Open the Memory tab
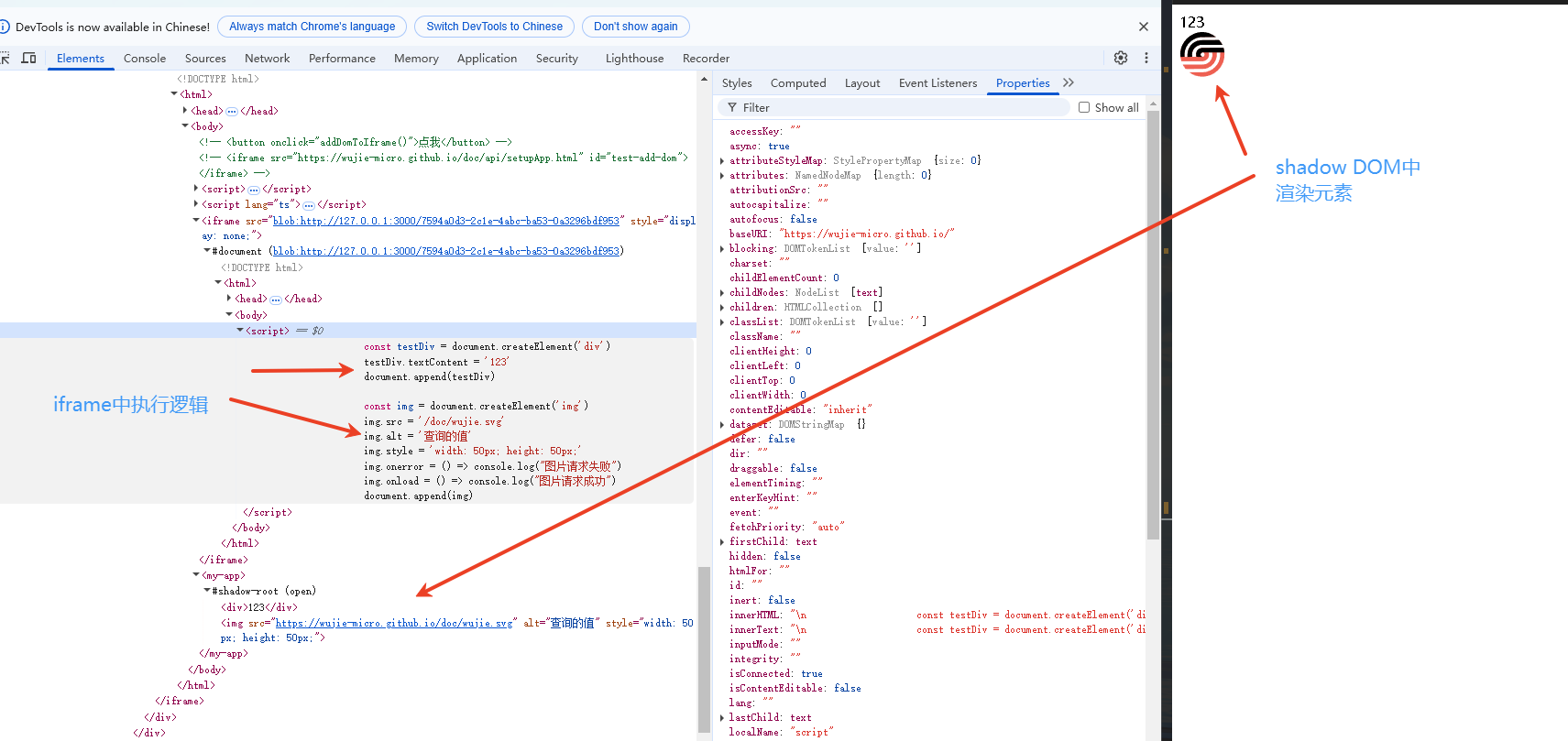This screenshot has width=1568, height=741. (x=416, y=58)
